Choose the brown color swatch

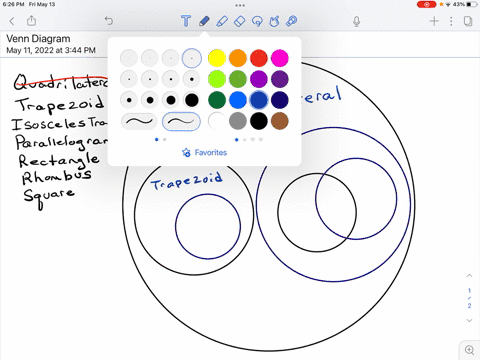[x=280, y=121]
